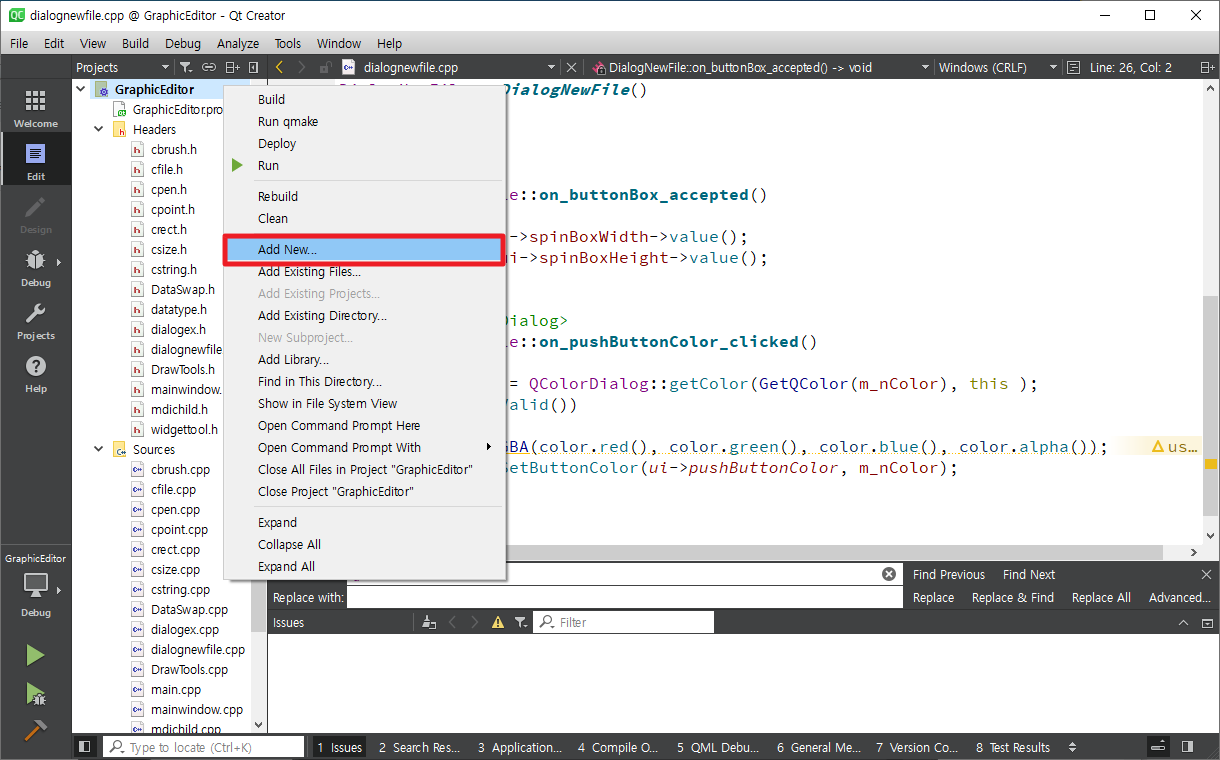The image size is (1220, 760).
Task: Click the Find Previous button
Action: coord(949,574)
